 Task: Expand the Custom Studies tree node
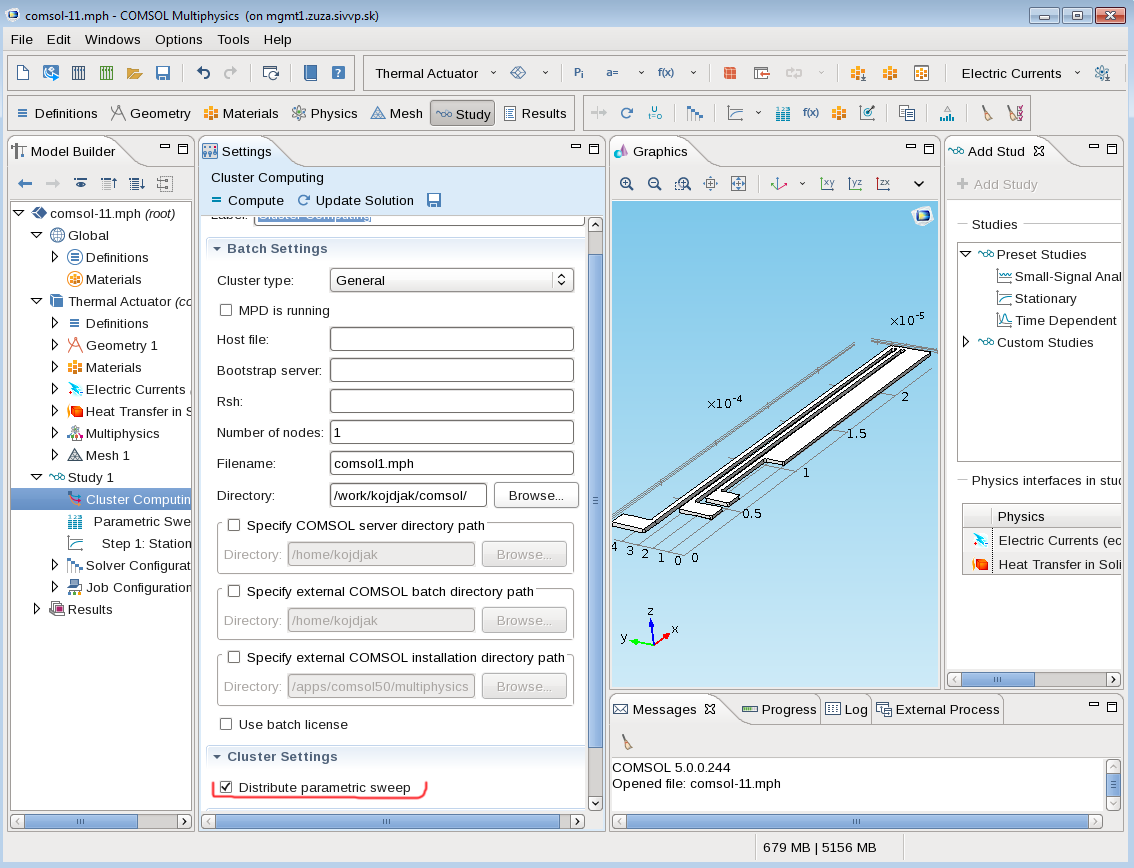click(966, 343)
